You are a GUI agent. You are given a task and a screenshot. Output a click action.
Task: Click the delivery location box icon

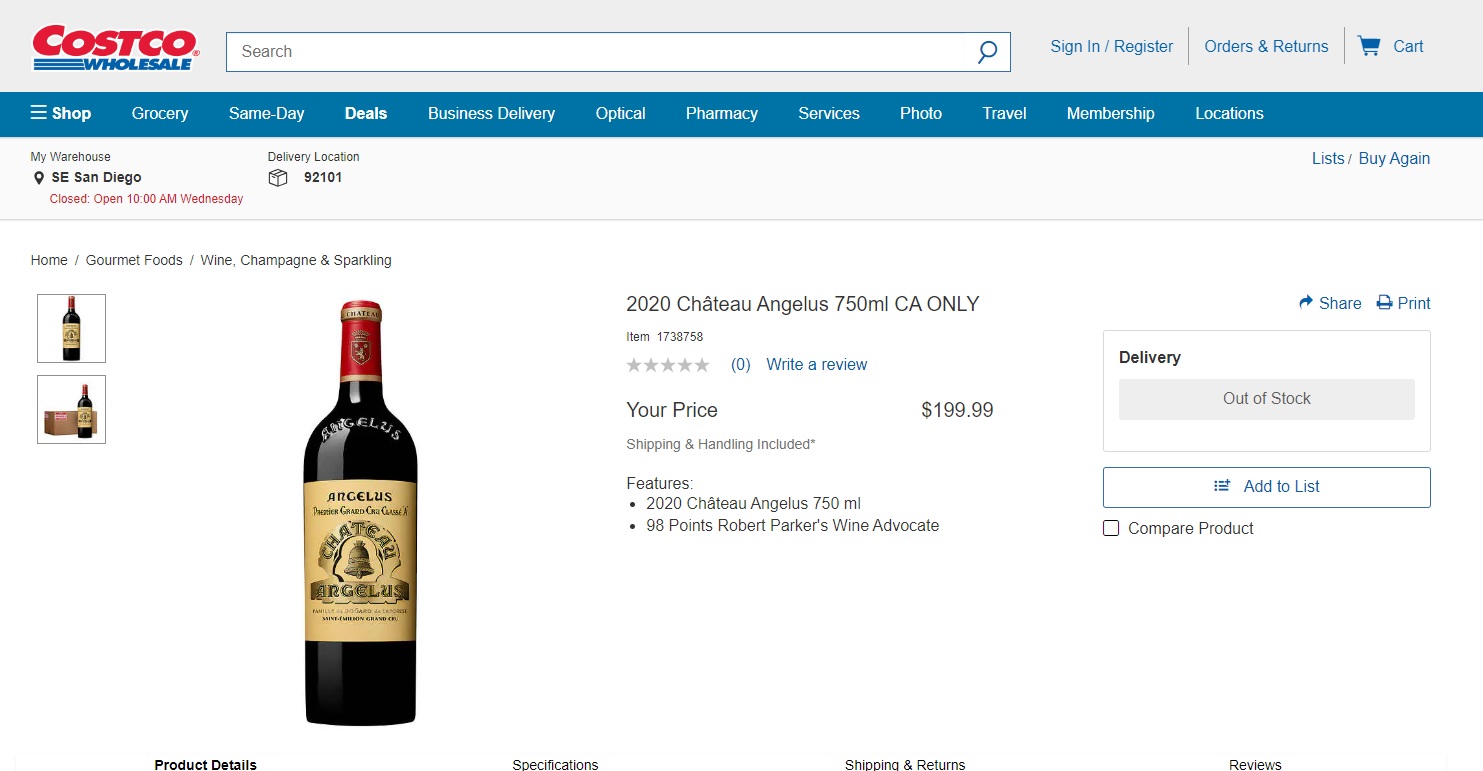click(278, 178)
